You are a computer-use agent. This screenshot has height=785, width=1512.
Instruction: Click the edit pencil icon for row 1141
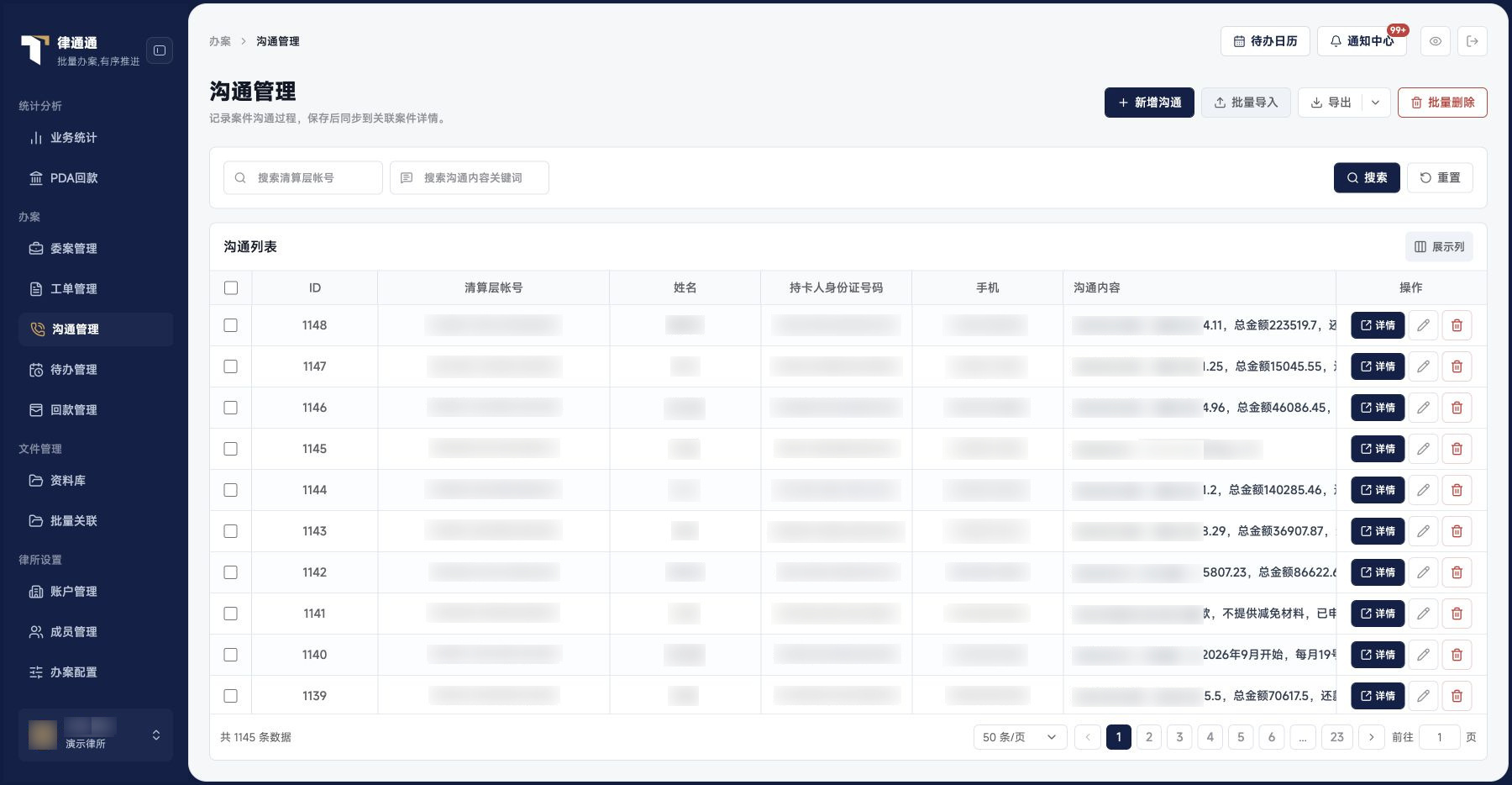[x=1423, y=614]
